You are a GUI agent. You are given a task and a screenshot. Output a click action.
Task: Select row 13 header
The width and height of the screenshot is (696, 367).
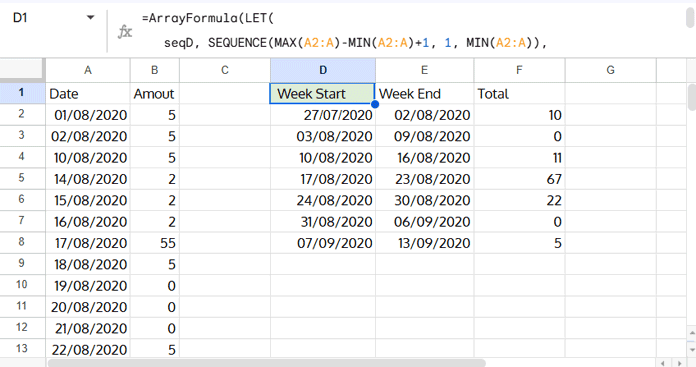tap(22, 349)
